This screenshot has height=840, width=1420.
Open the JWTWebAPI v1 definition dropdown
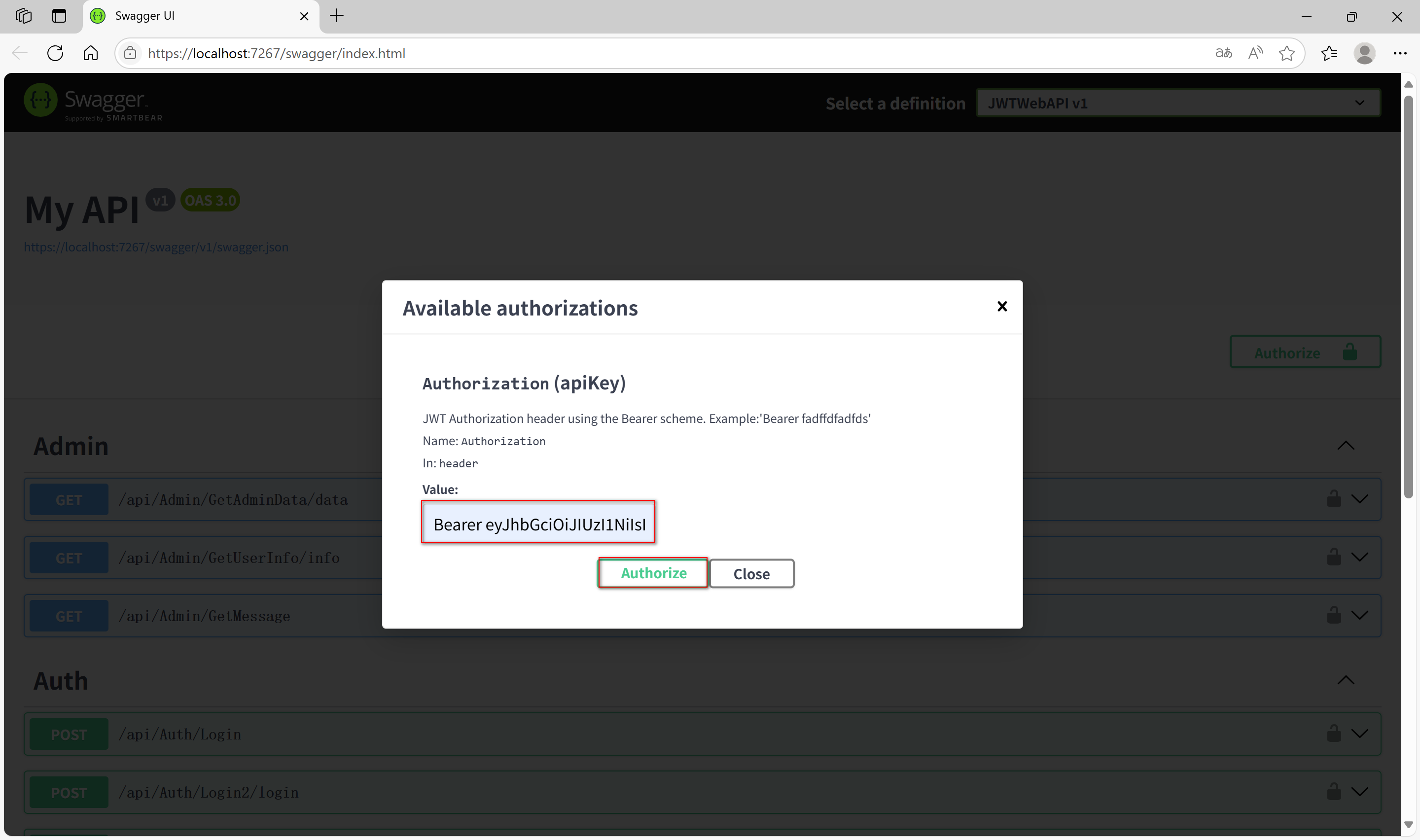[x=1178, y=103]
